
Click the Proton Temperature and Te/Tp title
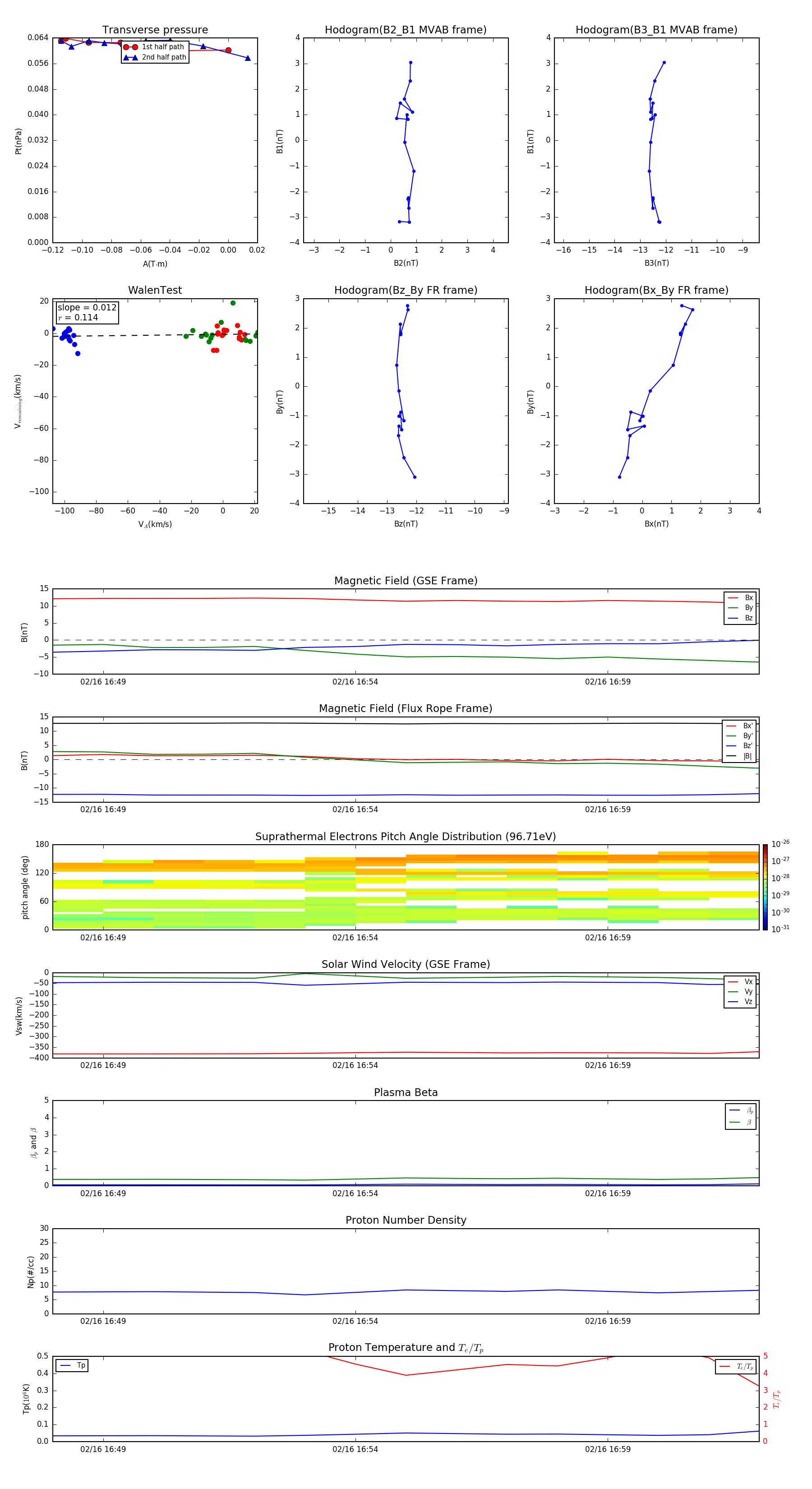(x=406, y=1347)
